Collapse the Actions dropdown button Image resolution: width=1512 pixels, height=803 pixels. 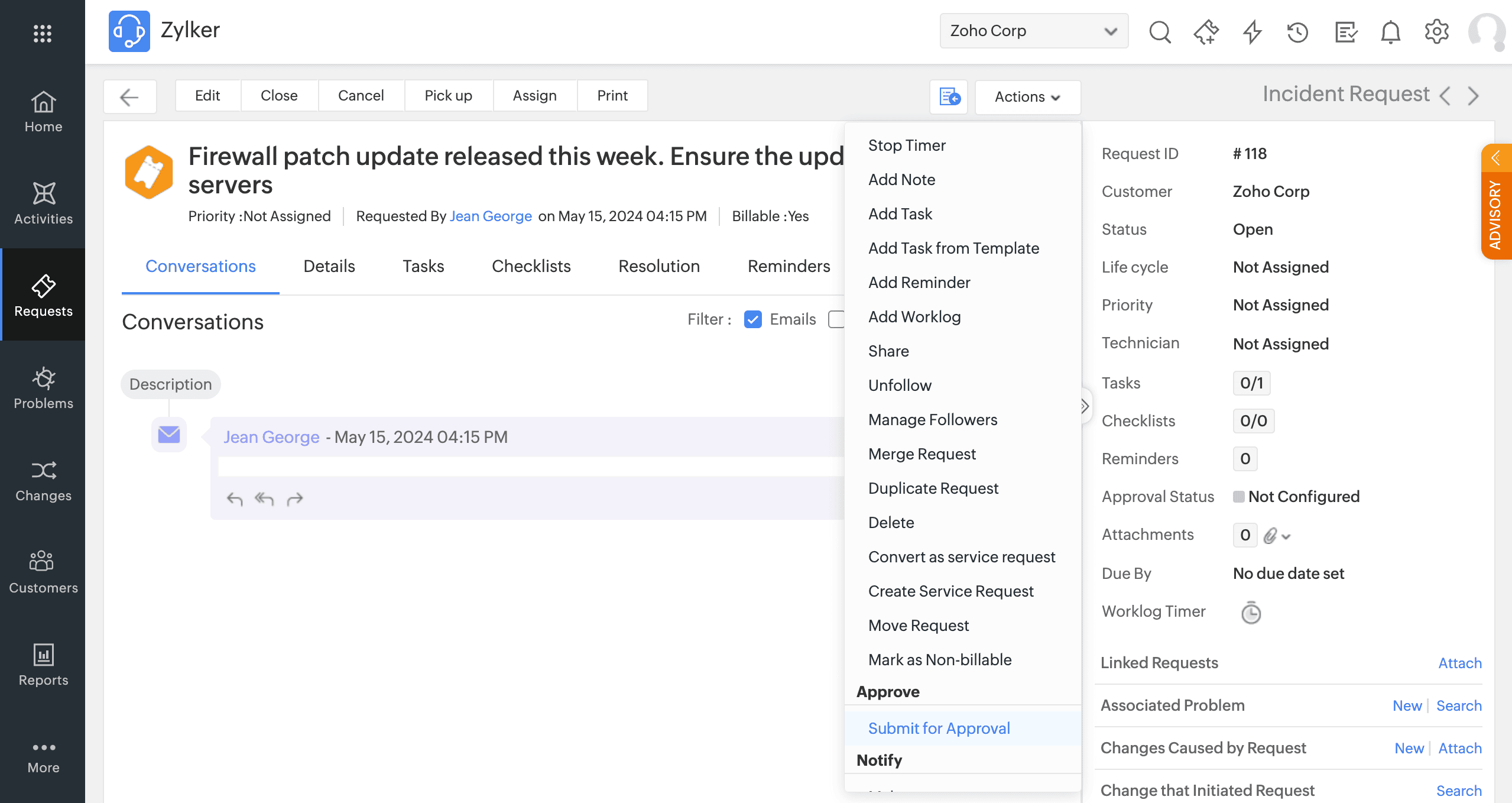[x=1027, y=96]
